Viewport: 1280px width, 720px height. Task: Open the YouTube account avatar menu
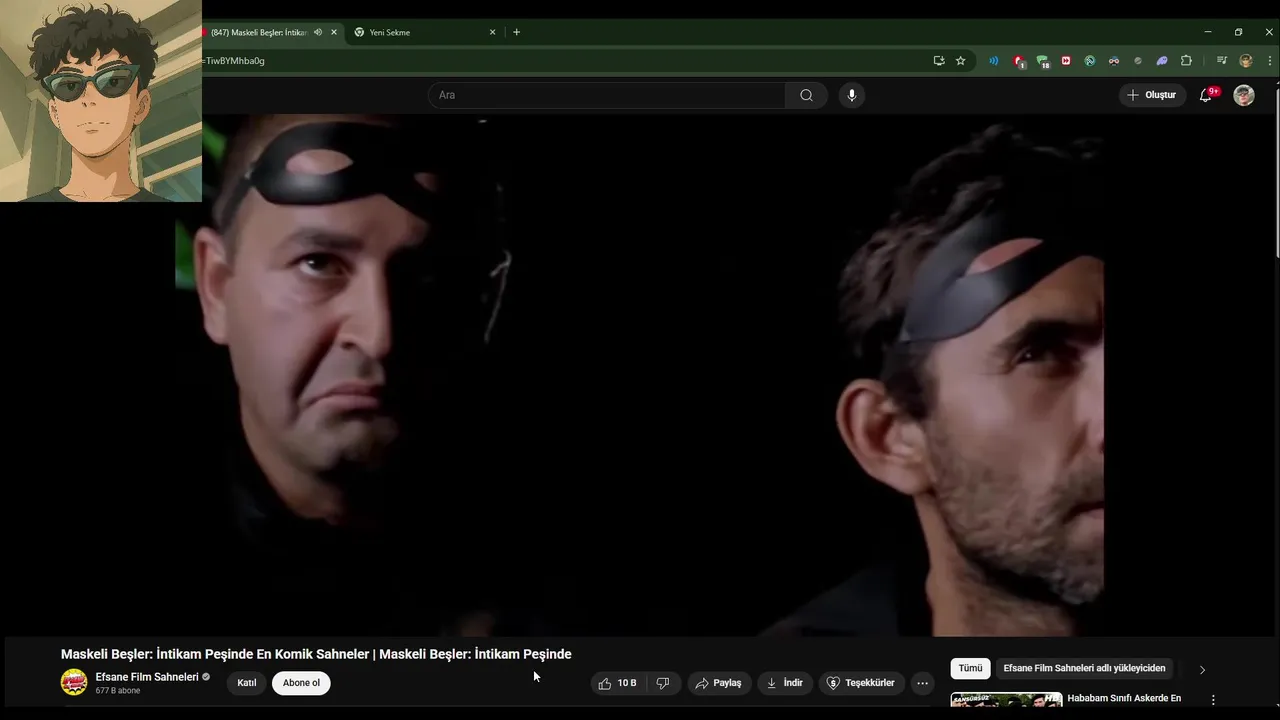pos(1244,95)
